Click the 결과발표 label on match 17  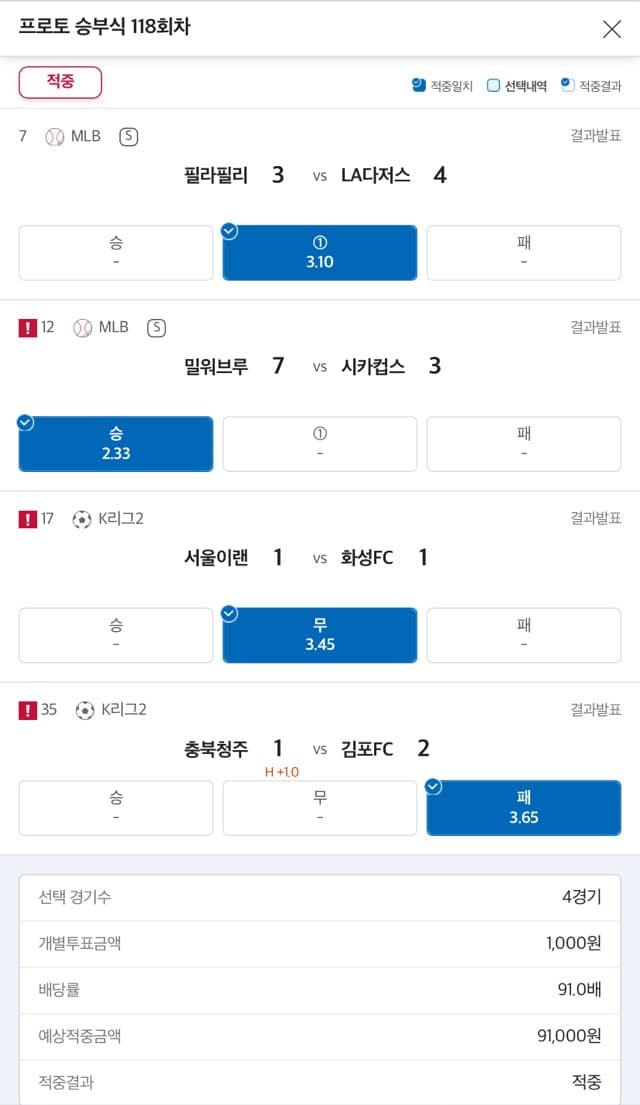(x=595, y=519)
